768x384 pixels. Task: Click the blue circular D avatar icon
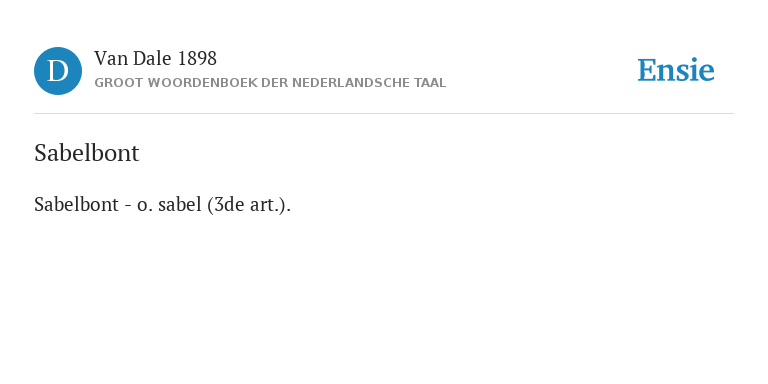coord(58,71)
